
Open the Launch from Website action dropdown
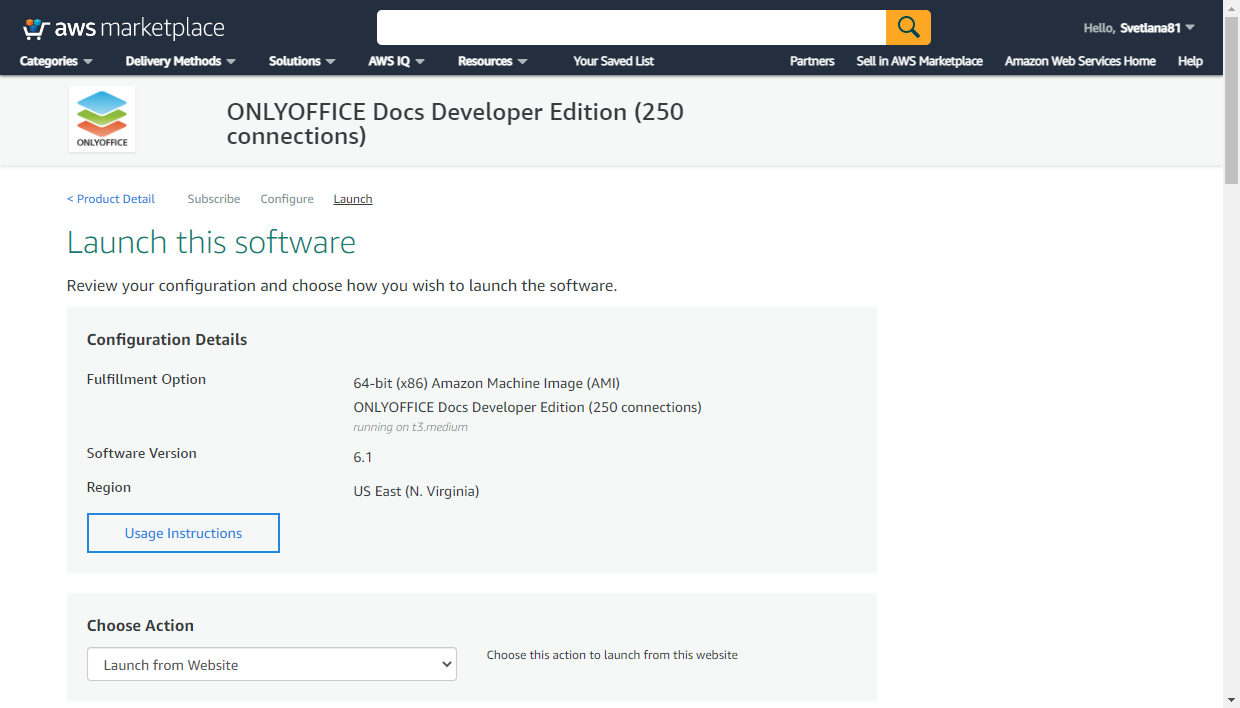(271, 665)
